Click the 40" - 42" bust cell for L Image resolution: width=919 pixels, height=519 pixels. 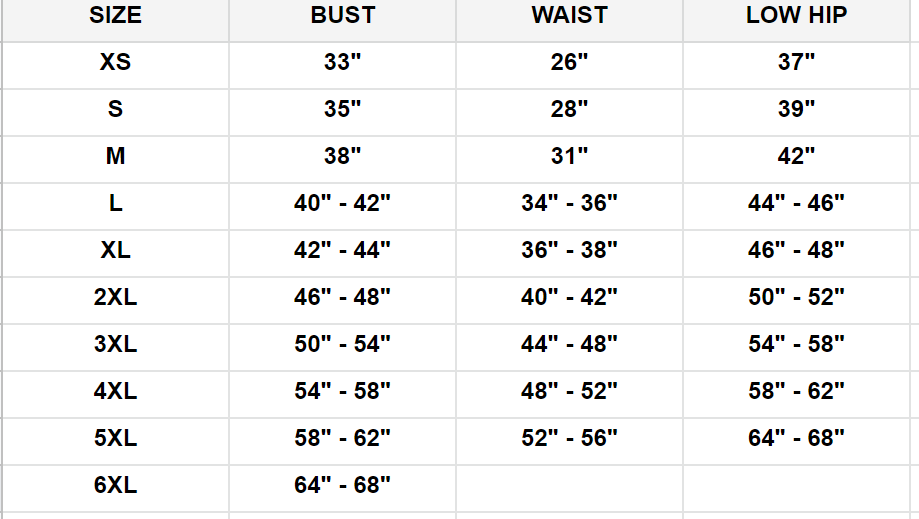point(342,203)
